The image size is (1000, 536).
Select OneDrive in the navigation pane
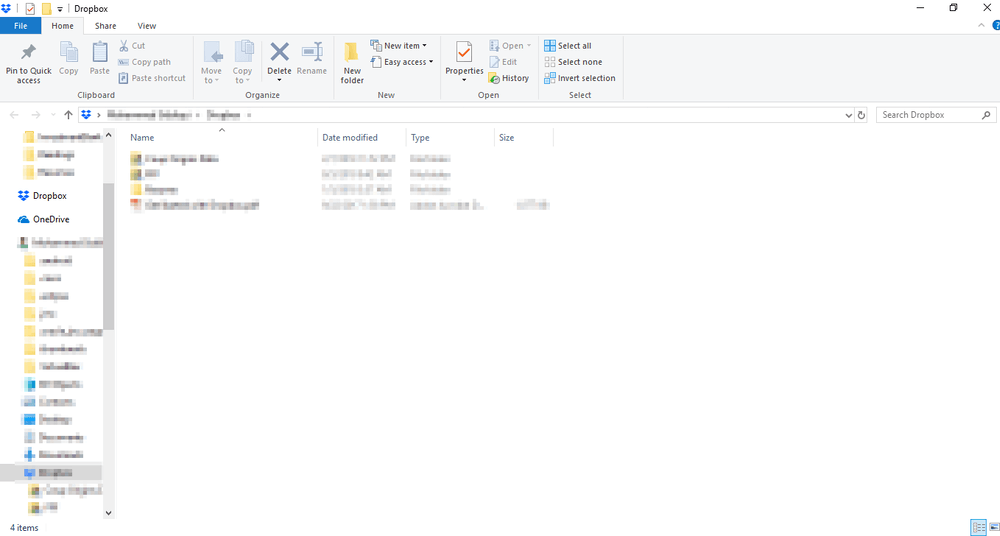(44, 219)
